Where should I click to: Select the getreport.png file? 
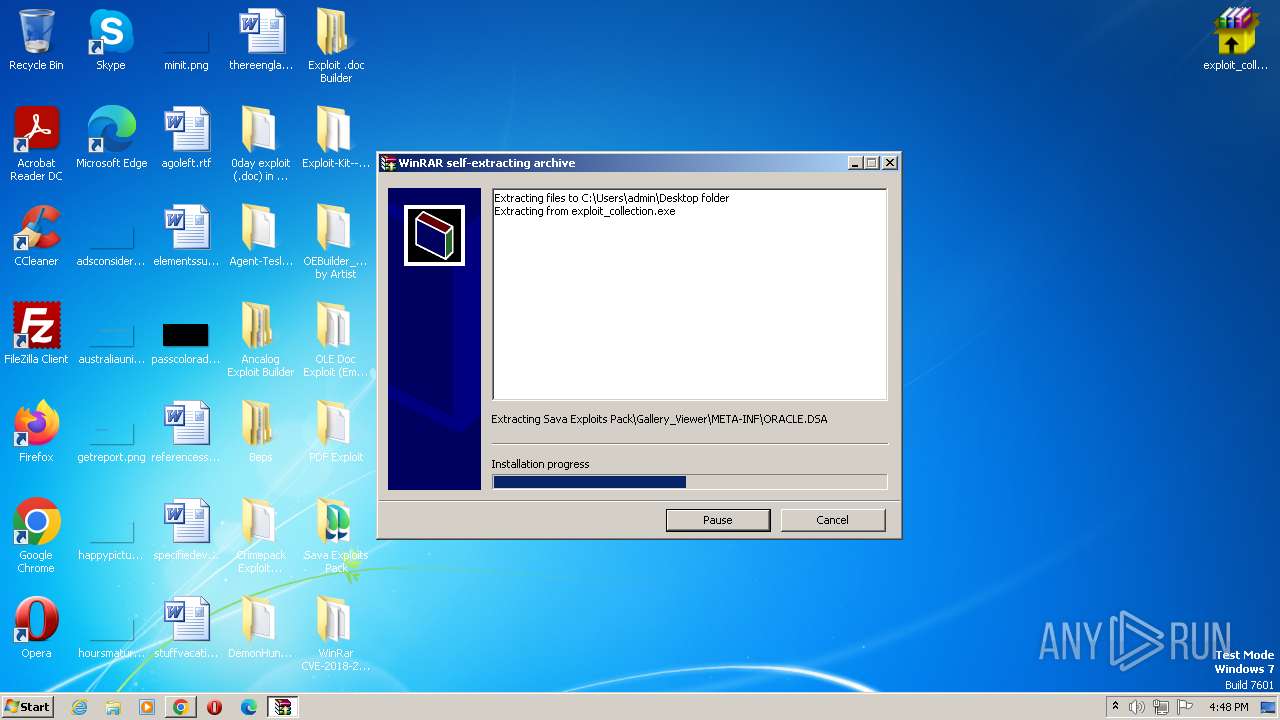[x=111, y=440]
